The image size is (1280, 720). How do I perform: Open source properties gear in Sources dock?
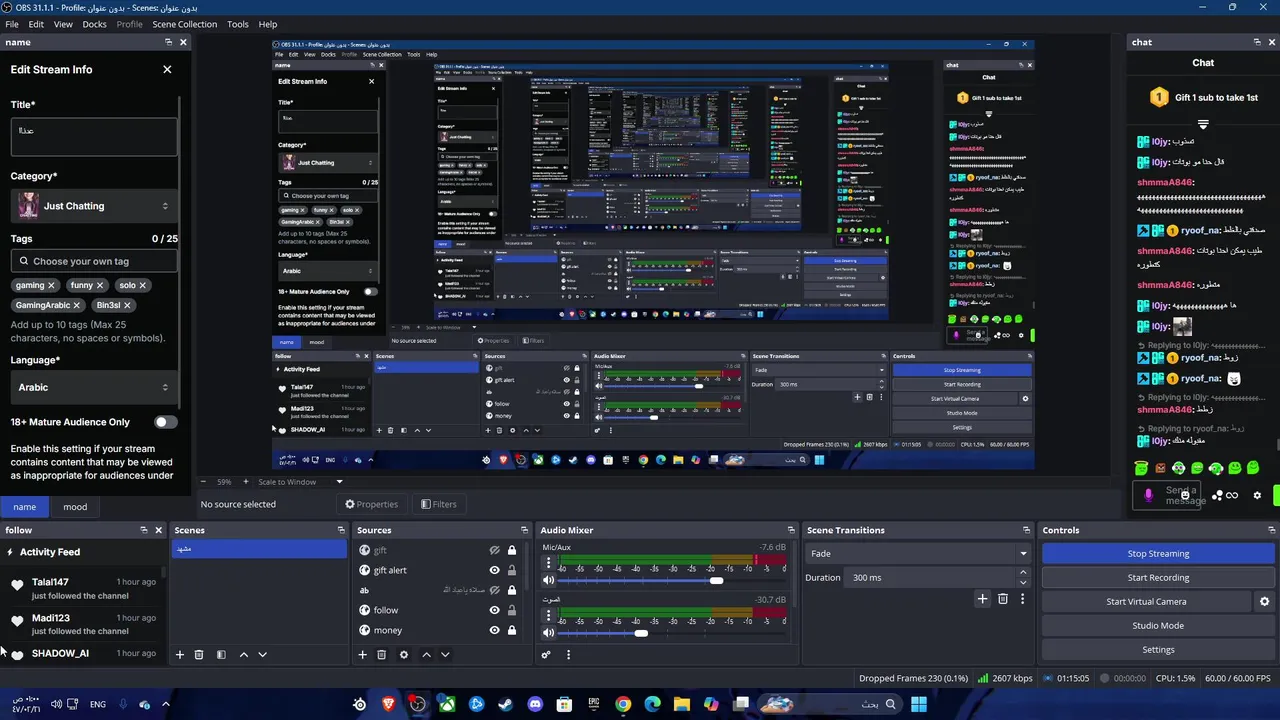click(x=404, y=655)
